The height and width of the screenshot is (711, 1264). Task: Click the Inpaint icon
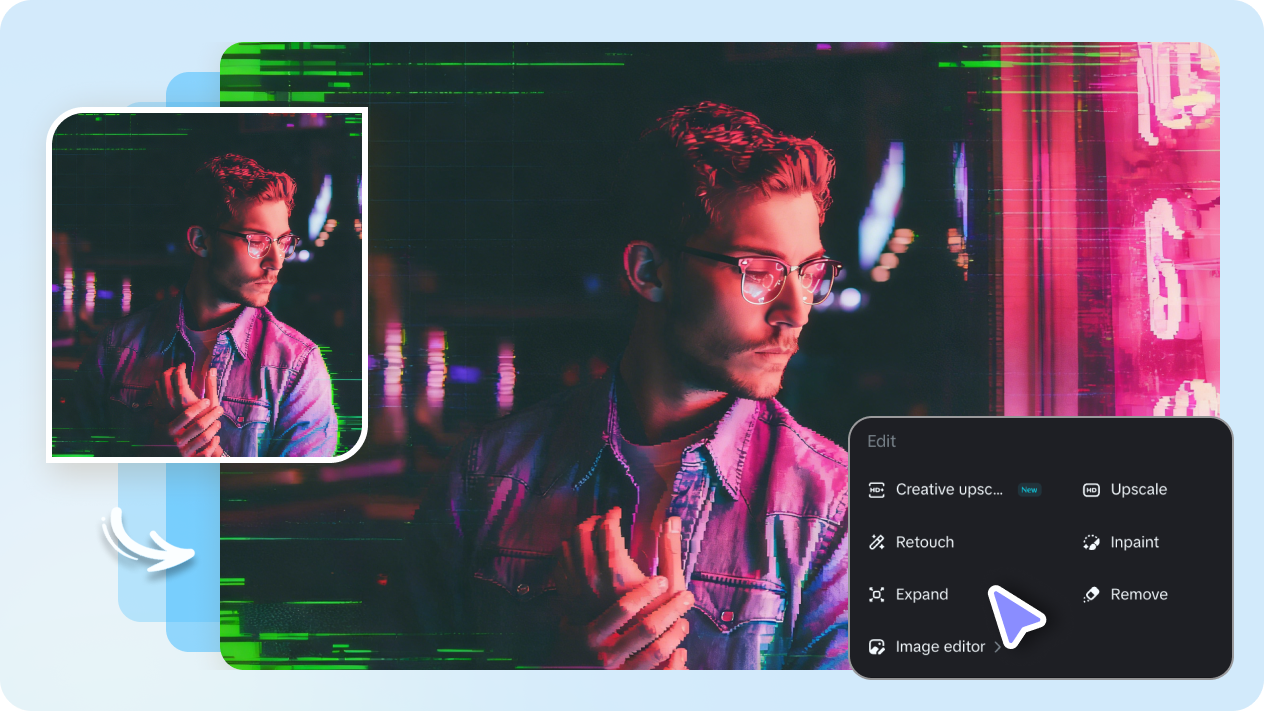[1092, 542]
